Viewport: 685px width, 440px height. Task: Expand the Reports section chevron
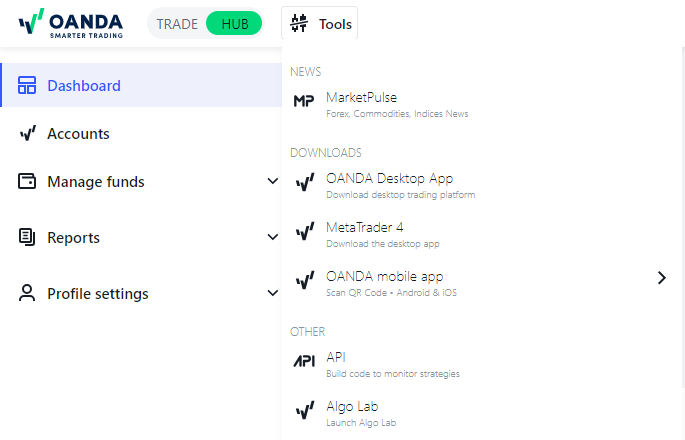coord(273,237)
